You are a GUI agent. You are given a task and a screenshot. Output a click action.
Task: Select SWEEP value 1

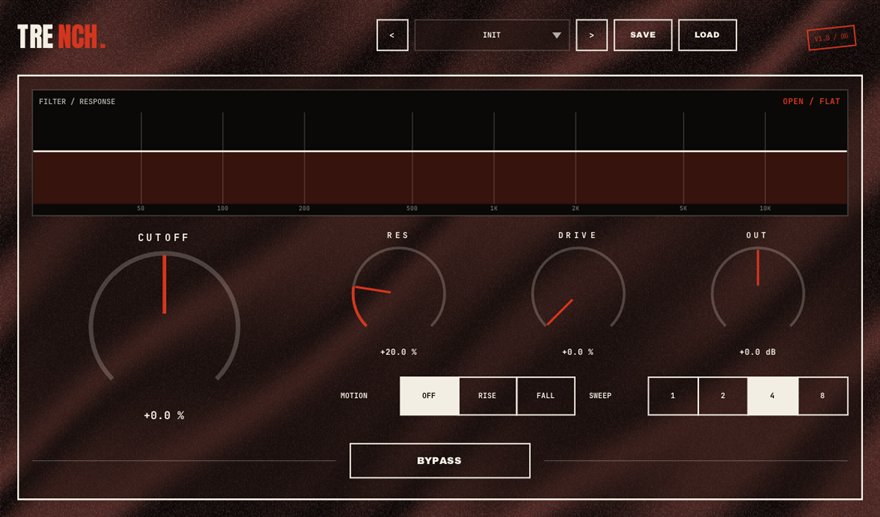(673, 396)
